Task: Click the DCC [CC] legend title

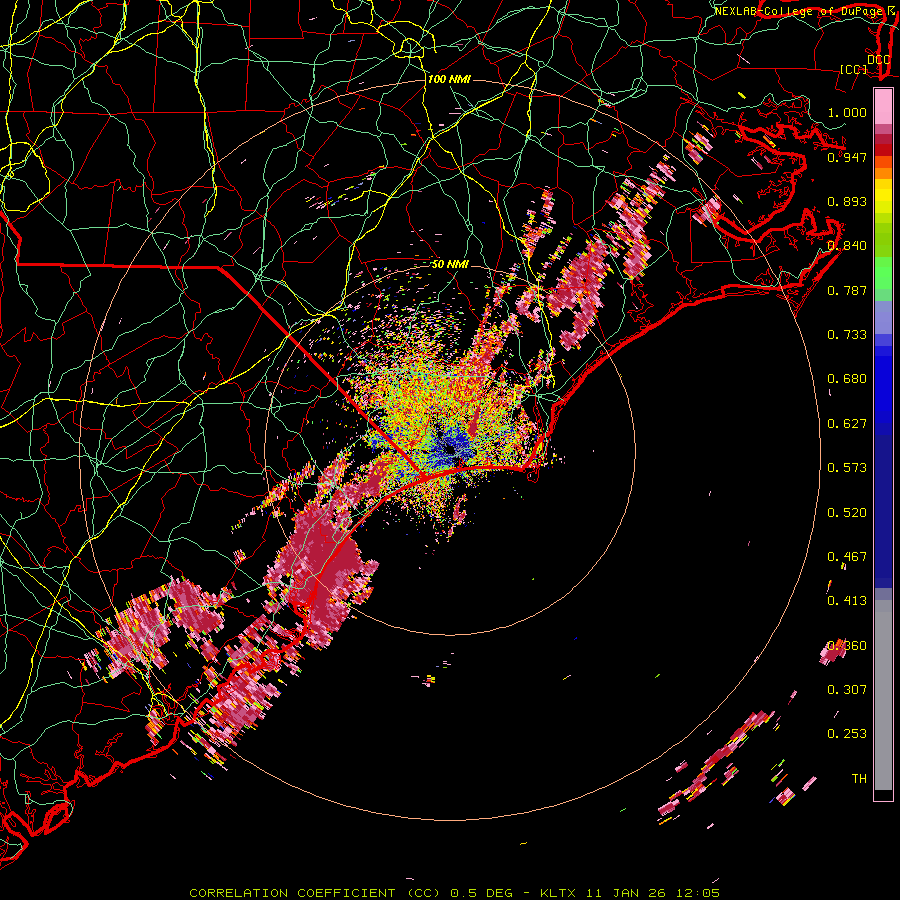Action: click(x=865, y=64)
